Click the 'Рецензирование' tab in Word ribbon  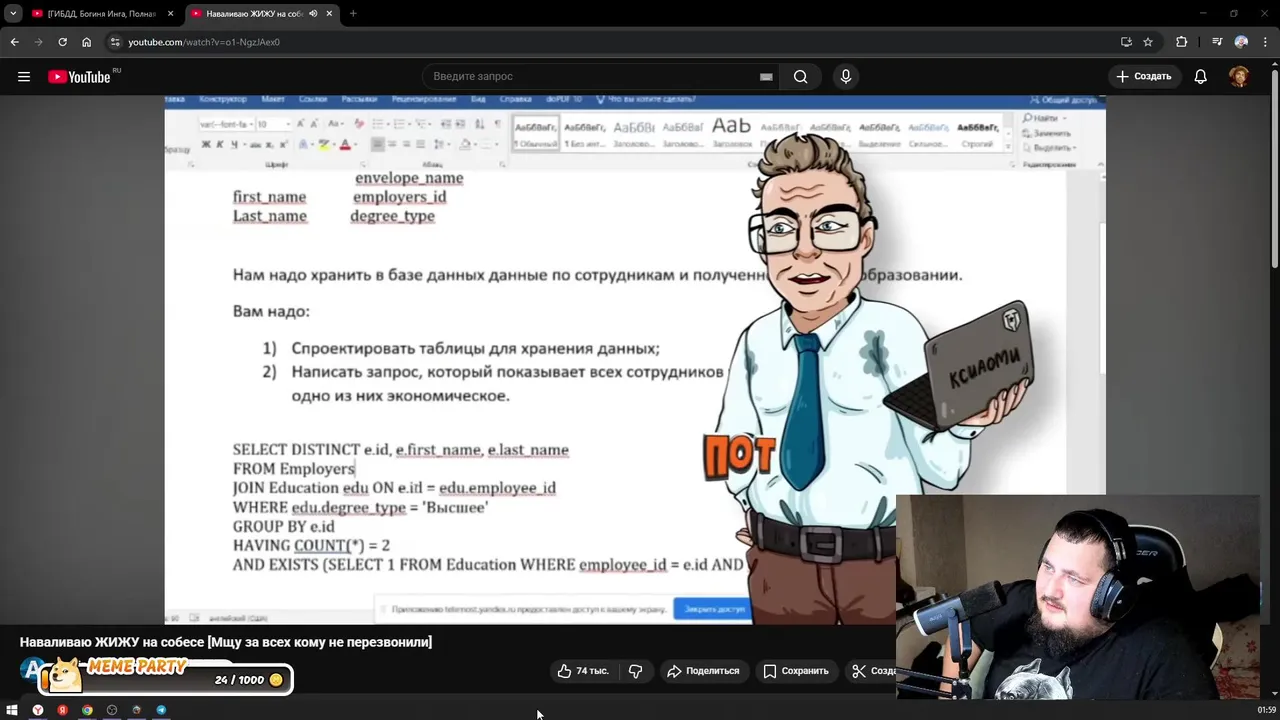(x=424, y=99)
